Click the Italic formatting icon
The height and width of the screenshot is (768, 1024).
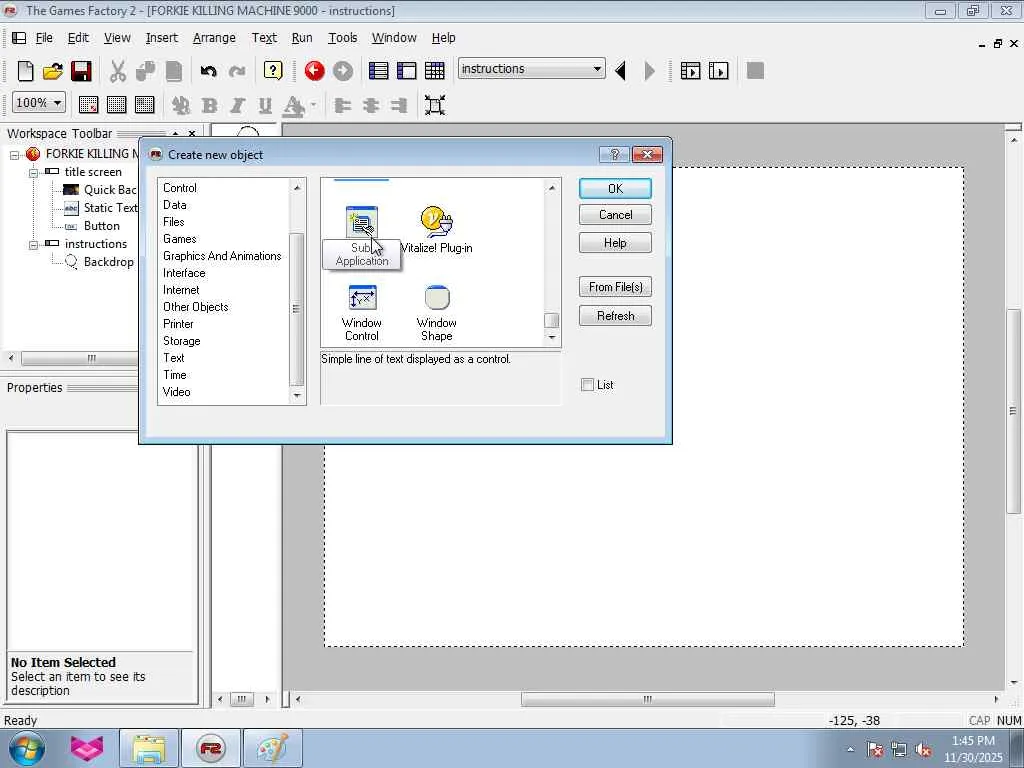pos(237,105)
